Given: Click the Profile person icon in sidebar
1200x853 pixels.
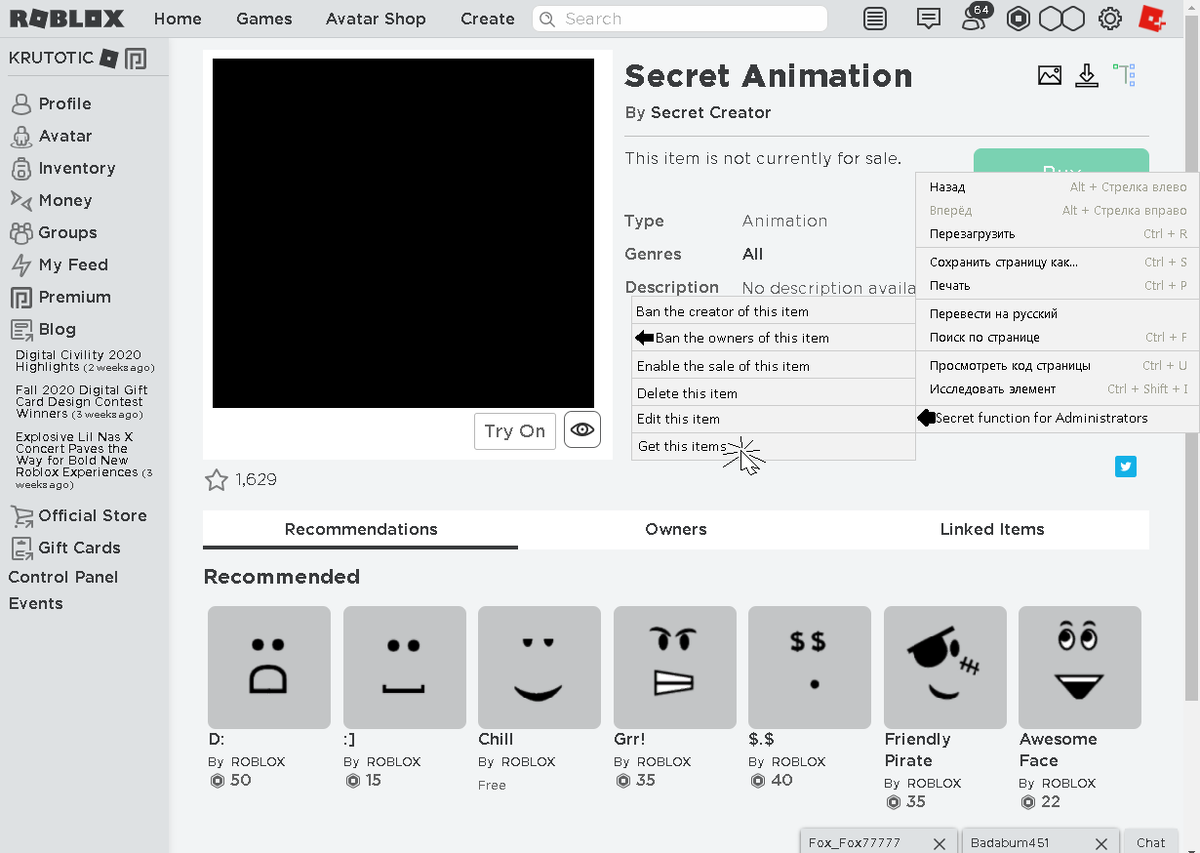Looking at the screenshot, I should pos(21,104).
